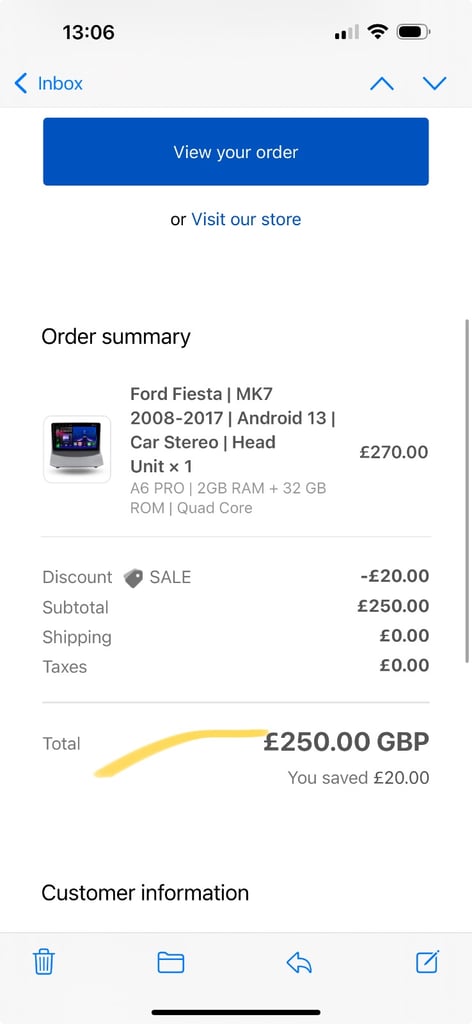Return to Inbox using back chevron
This screenshot has width=472, height=1024.
[48, 84]
